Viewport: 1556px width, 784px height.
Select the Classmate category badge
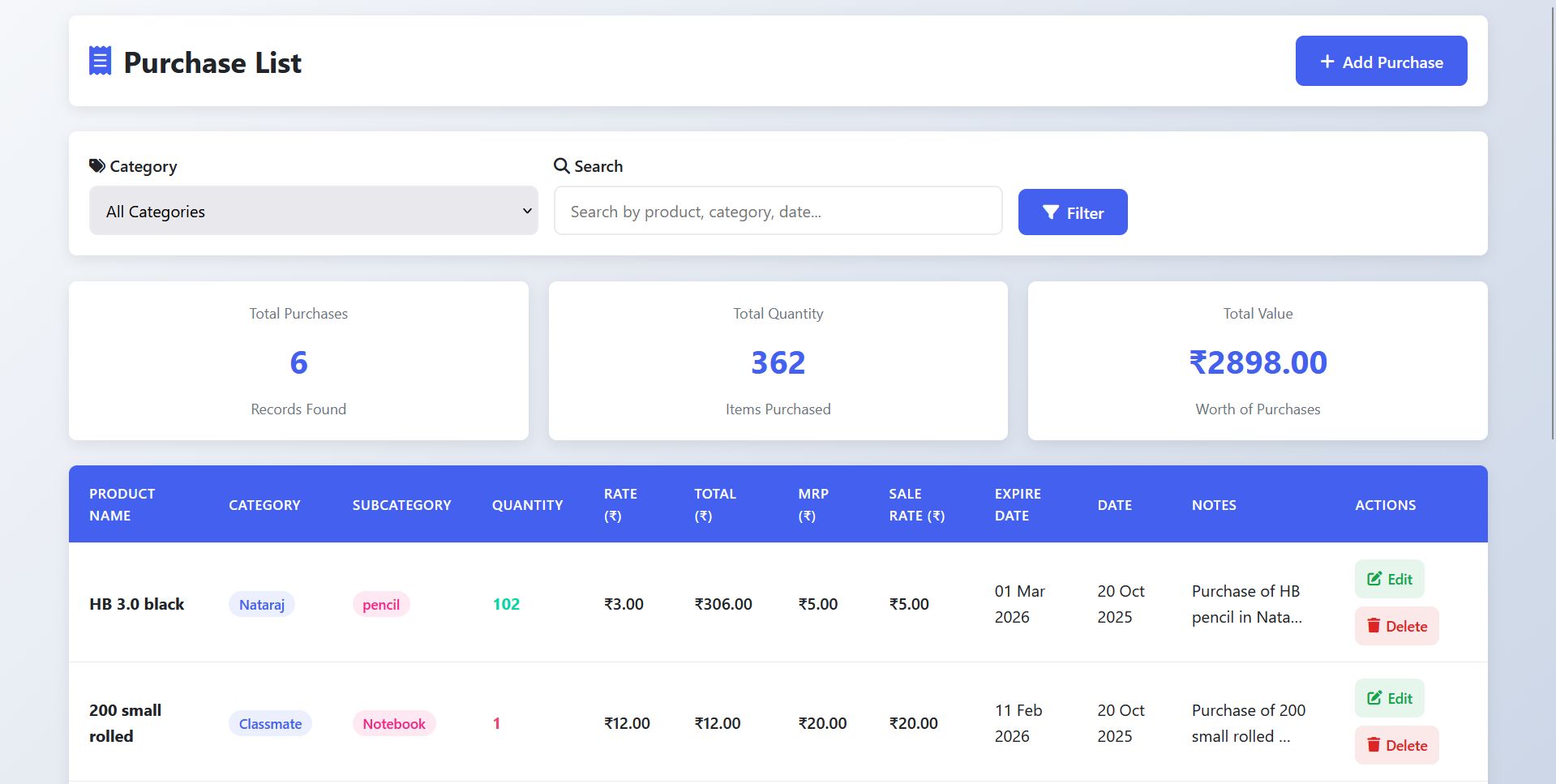(270, 723)
